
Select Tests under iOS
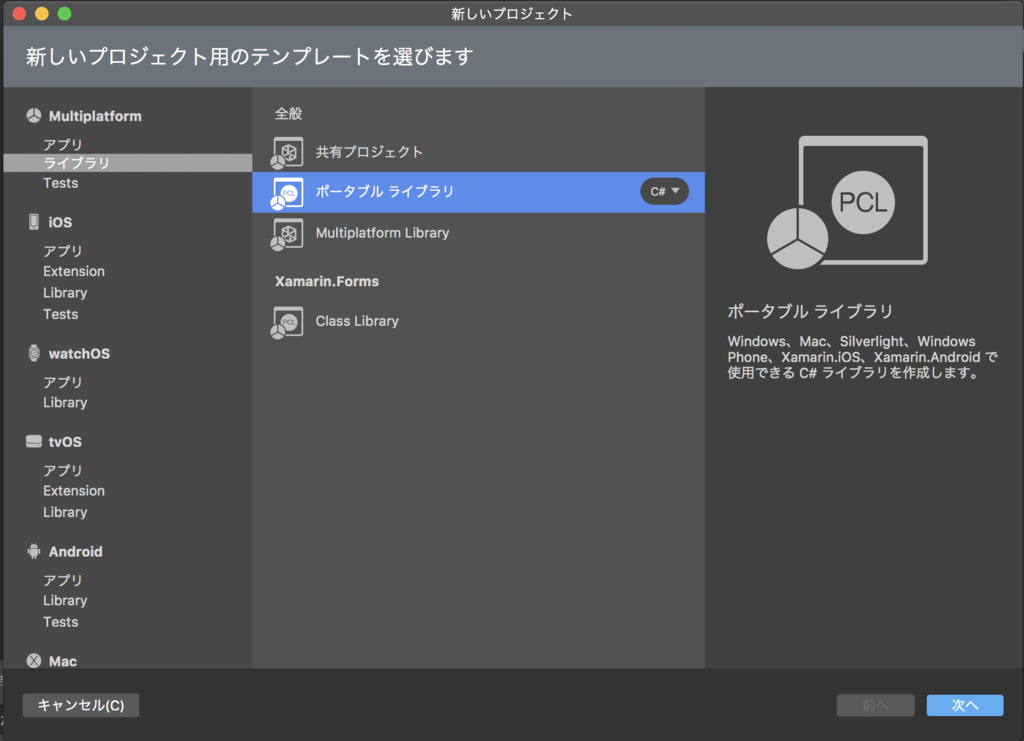click(61, 314)
